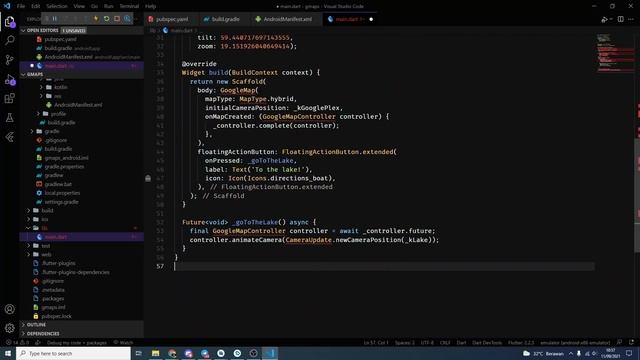Restart the debug session with green arrow
The width and height of the screenshot is (640, 360).
tap(107, 19)
